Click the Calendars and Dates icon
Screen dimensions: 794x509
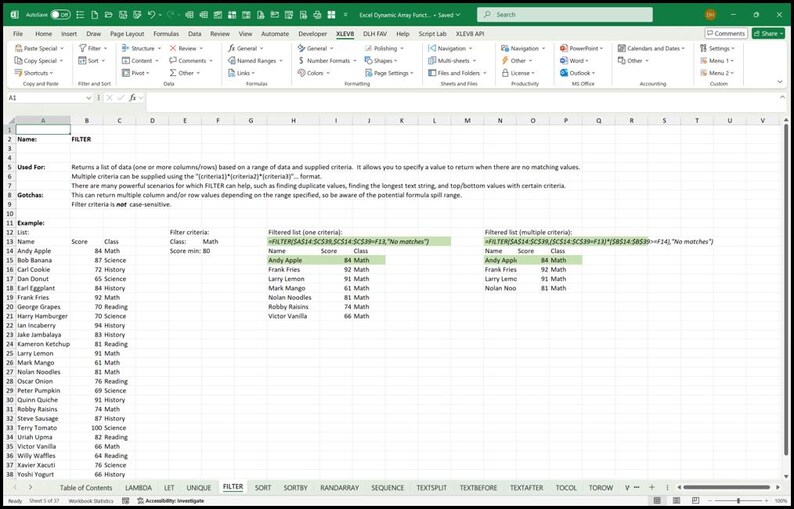click(x=621, y=49)
